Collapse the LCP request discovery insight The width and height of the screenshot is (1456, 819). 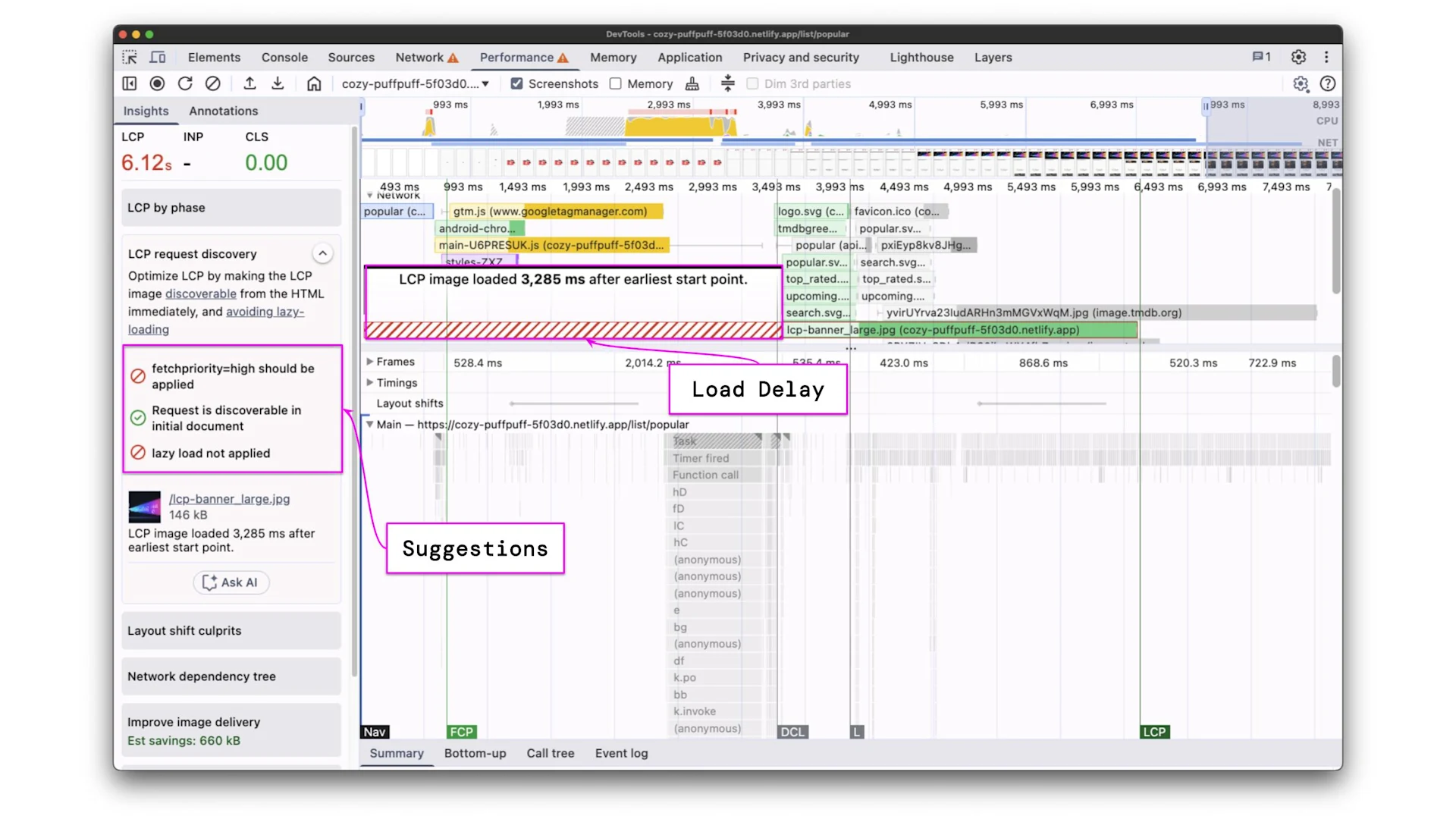[322, 253]
